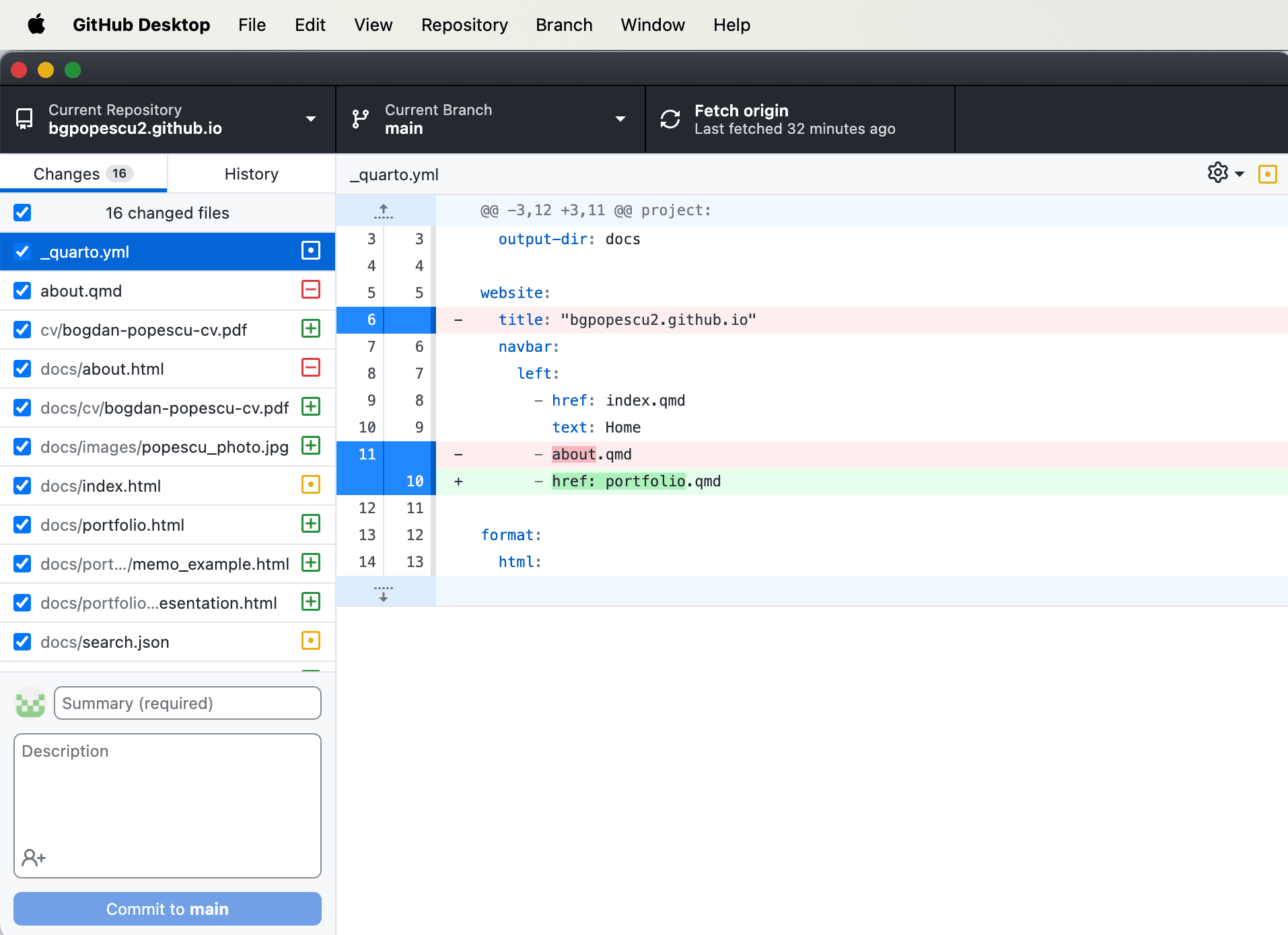Open diff settings gear icon
This screenshot has width=1288, height=935.
[1217, 173]
